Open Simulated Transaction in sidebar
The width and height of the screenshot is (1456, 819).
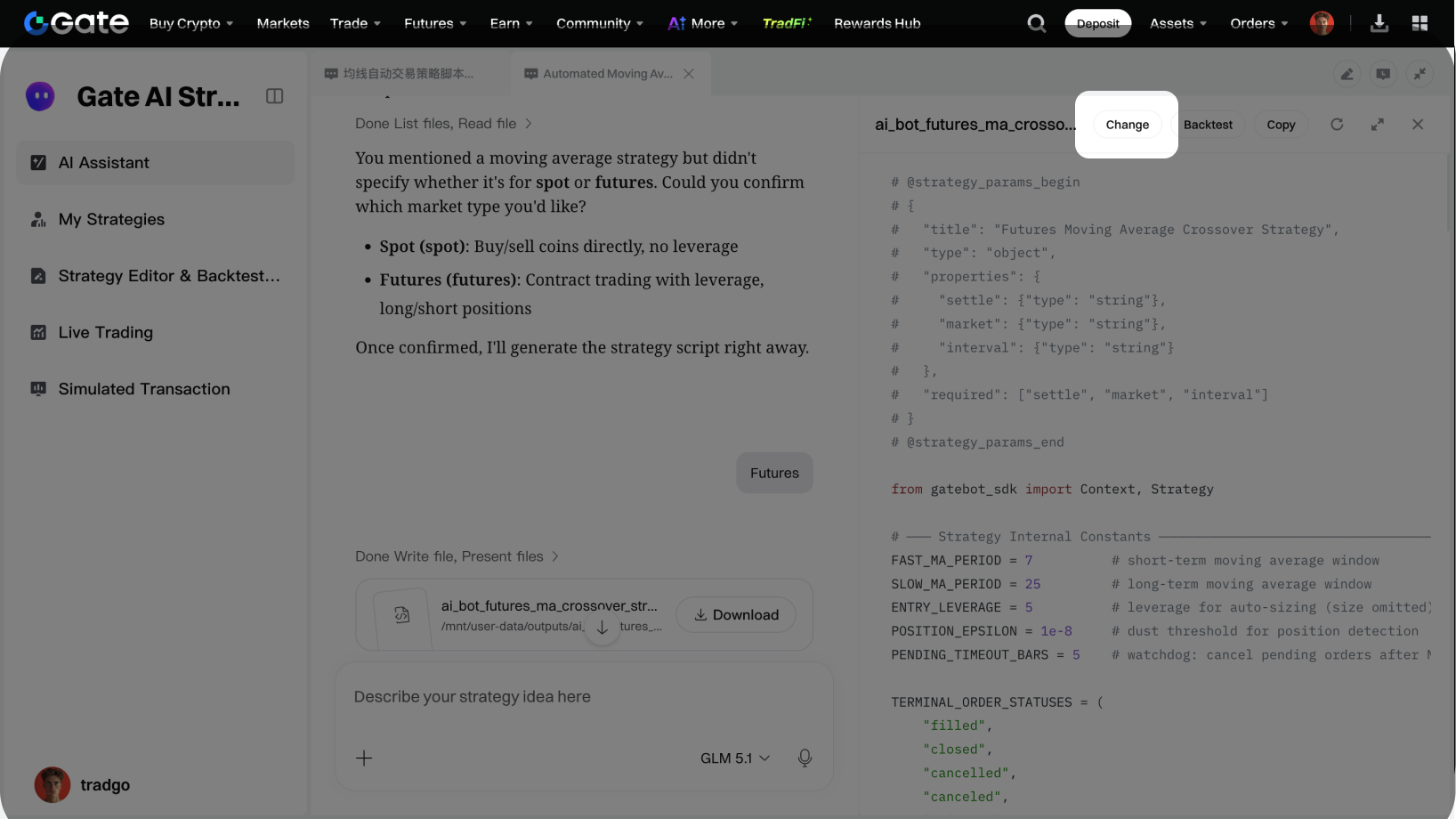[x=156, y=389]
